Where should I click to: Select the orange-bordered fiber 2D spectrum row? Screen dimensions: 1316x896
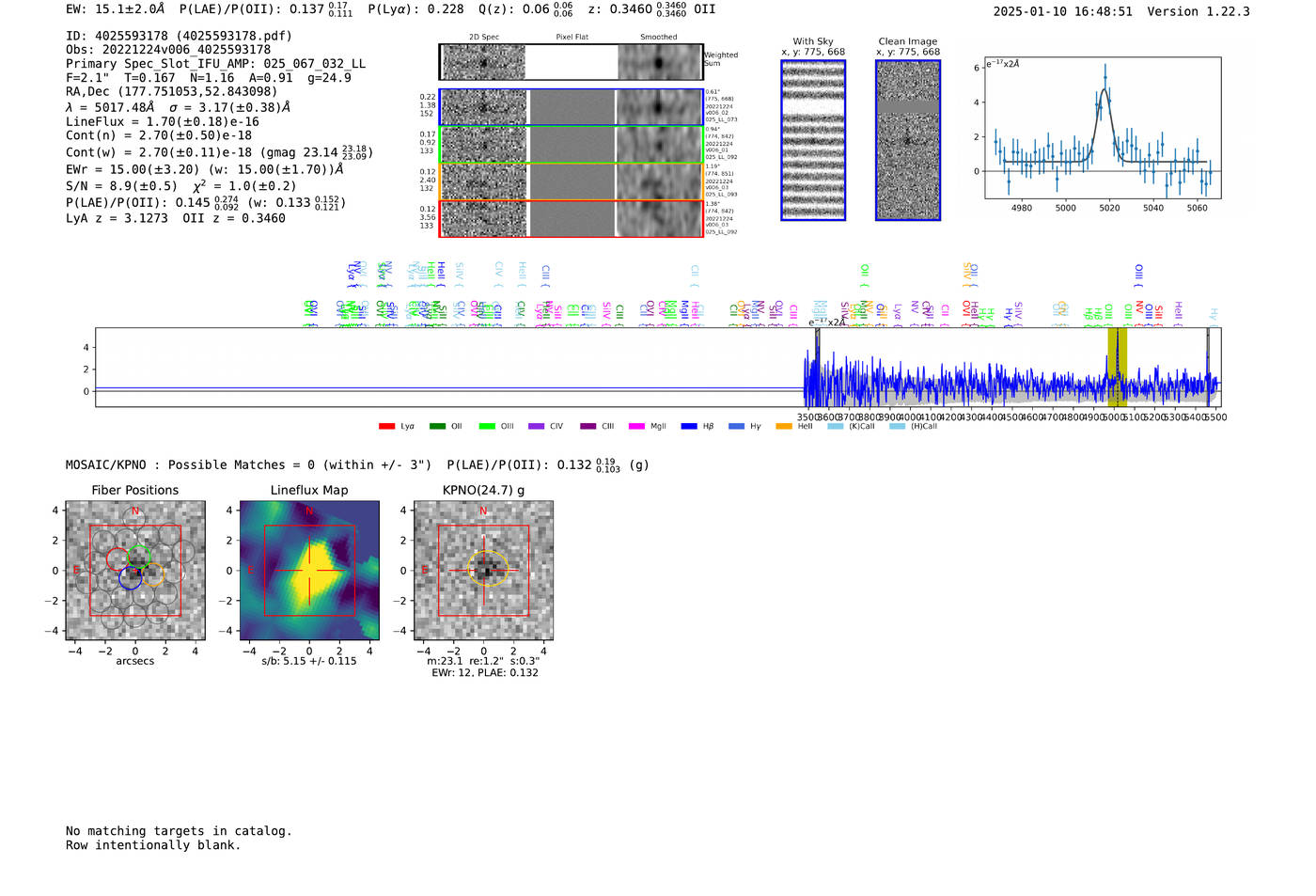[x=572, y=181]
